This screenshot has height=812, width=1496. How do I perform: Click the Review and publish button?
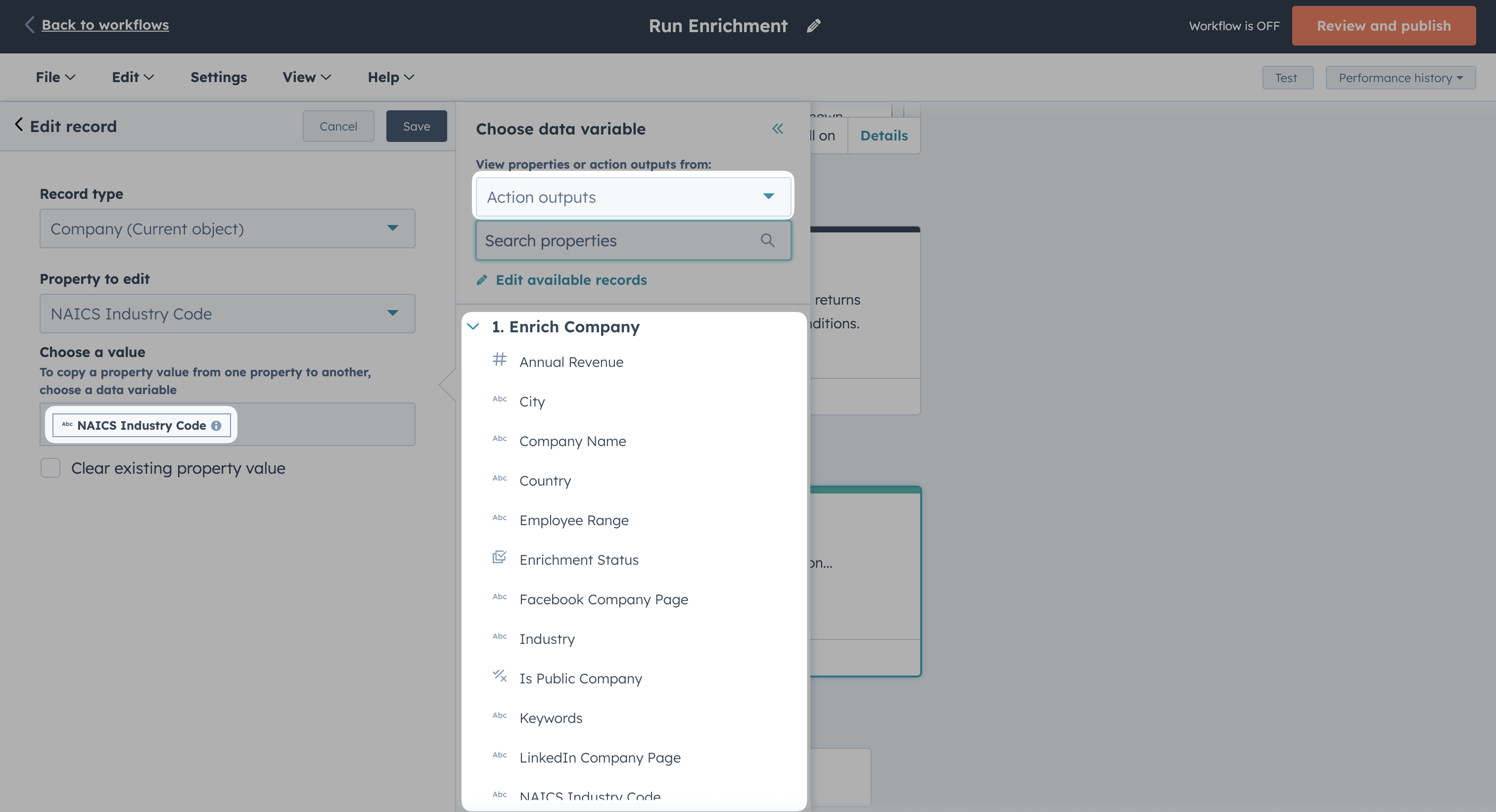(1383, 26)
